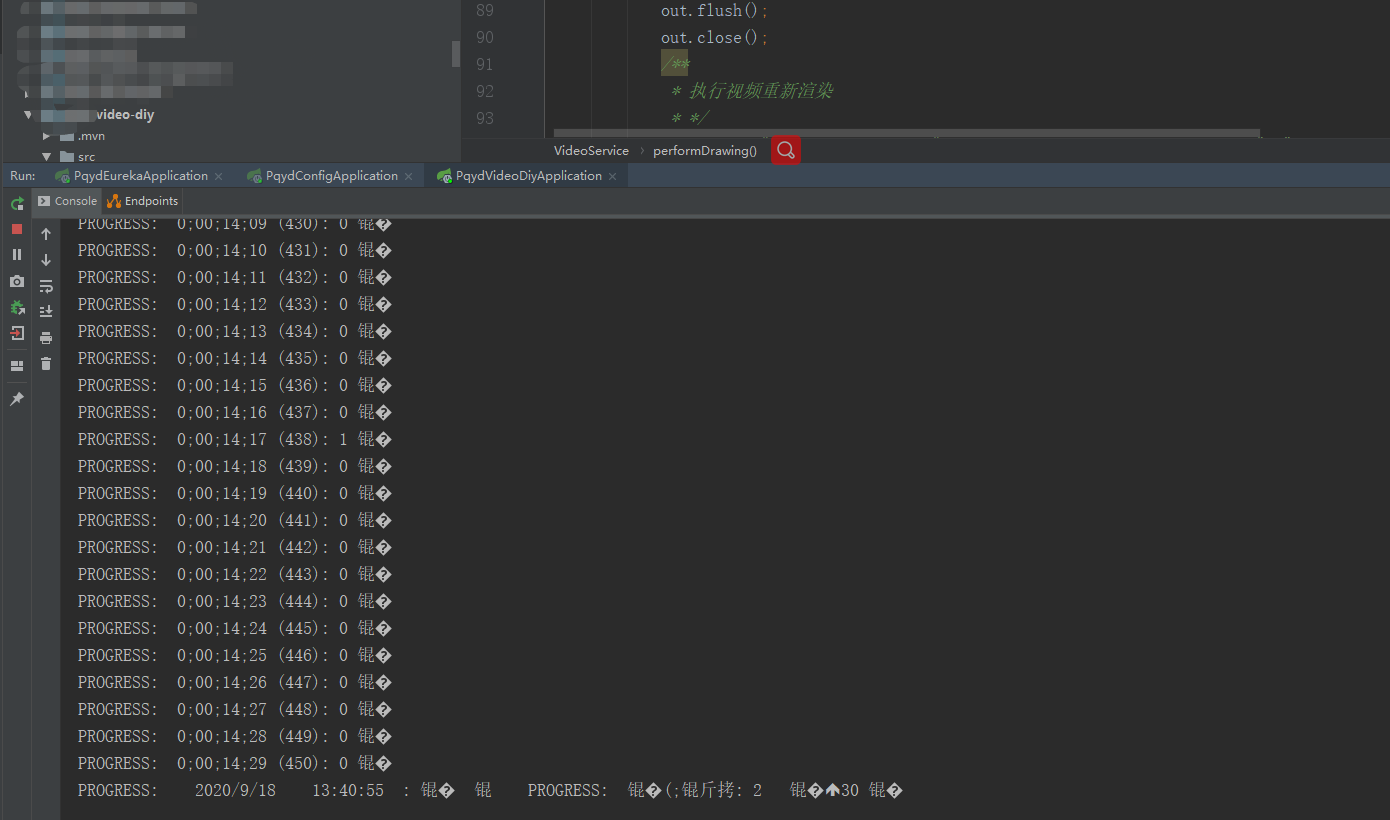Close the PqydEurekaApplication run tab
Screen dimensions: 1390x820
tap(218, 176)
